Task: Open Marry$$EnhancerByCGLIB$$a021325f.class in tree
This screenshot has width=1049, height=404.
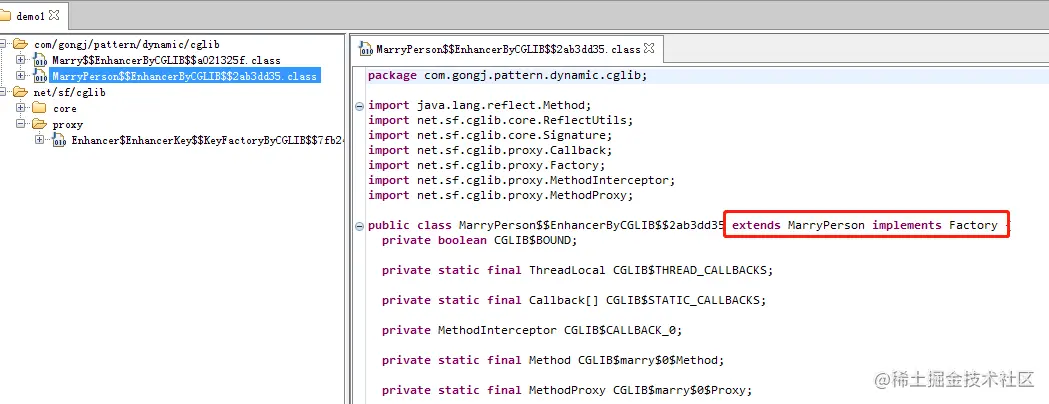Action: [x=167, y=61]
